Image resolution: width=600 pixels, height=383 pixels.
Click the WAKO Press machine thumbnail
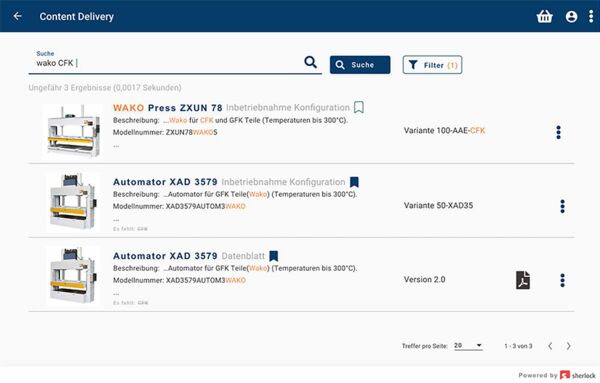(73, 131)
